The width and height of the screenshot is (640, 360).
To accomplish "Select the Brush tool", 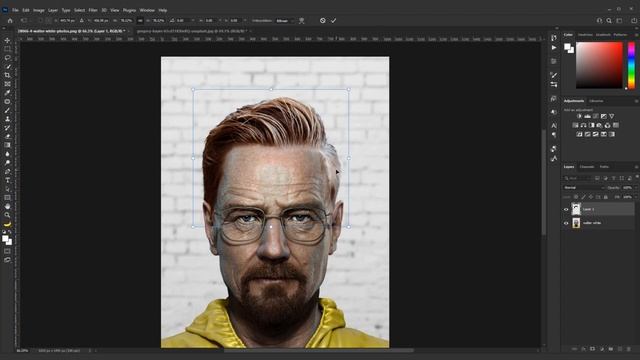I will coord(7,110).
